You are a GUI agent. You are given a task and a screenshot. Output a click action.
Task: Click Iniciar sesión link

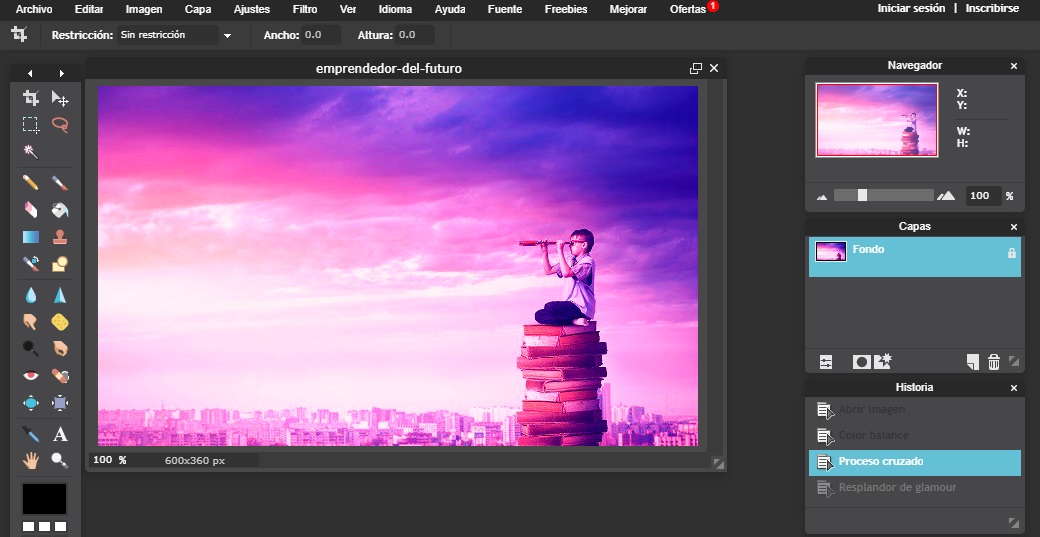[x=911, y=8]
